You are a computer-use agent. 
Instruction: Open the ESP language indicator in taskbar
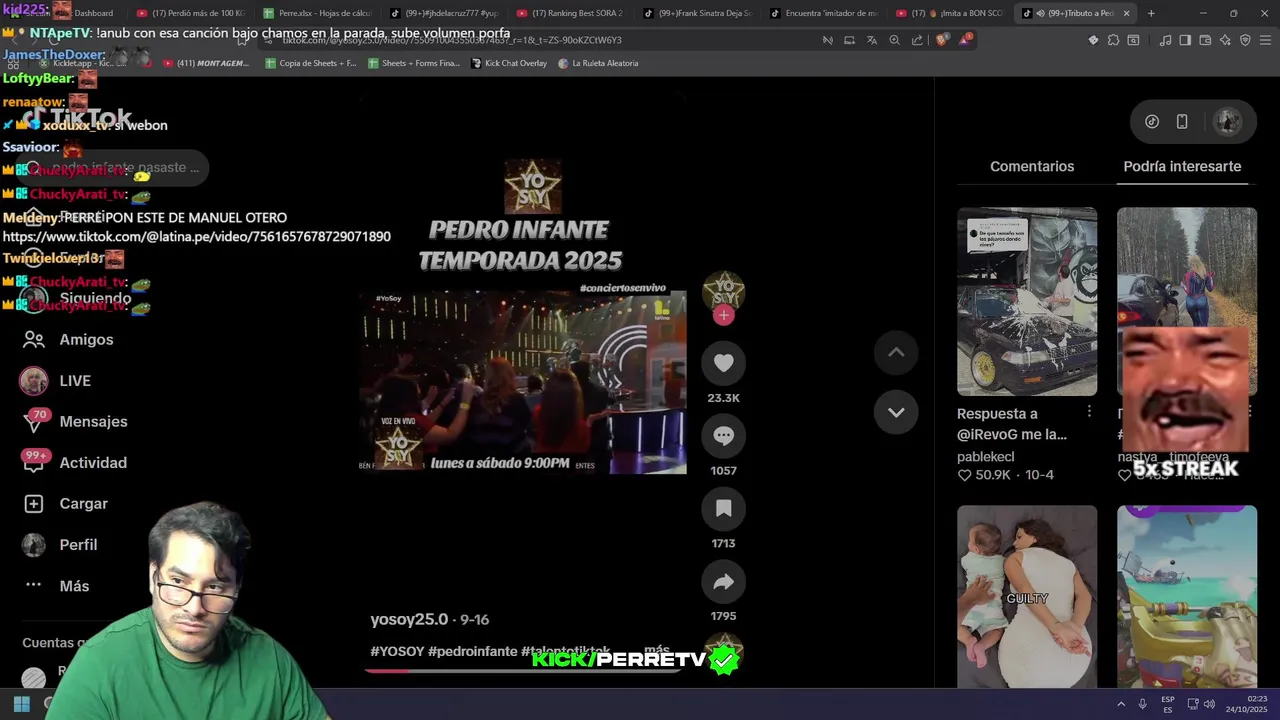(x=1168, y=704)
